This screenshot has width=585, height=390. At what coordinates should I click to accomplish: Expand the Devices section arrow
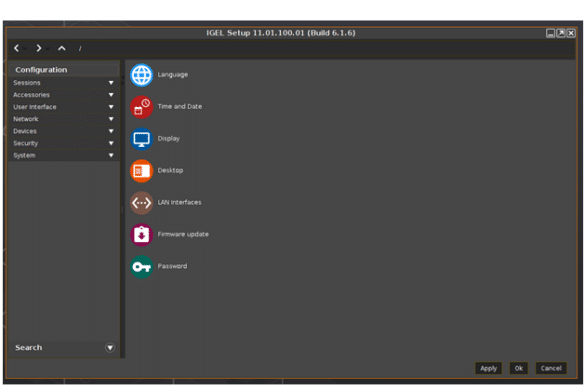coord(111,131)
